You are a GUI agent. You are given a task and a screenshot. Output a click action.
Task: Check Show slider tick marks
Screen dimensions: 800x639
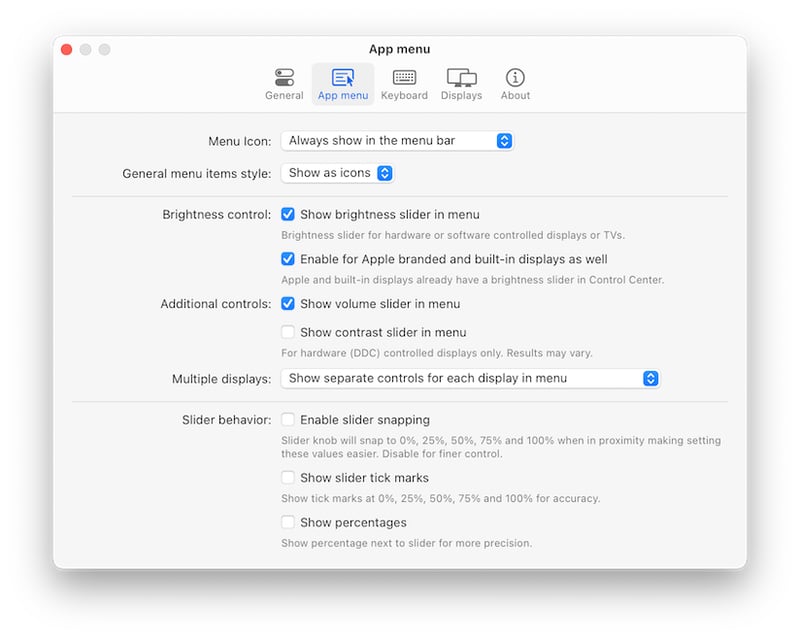click(x=288, y=478)
